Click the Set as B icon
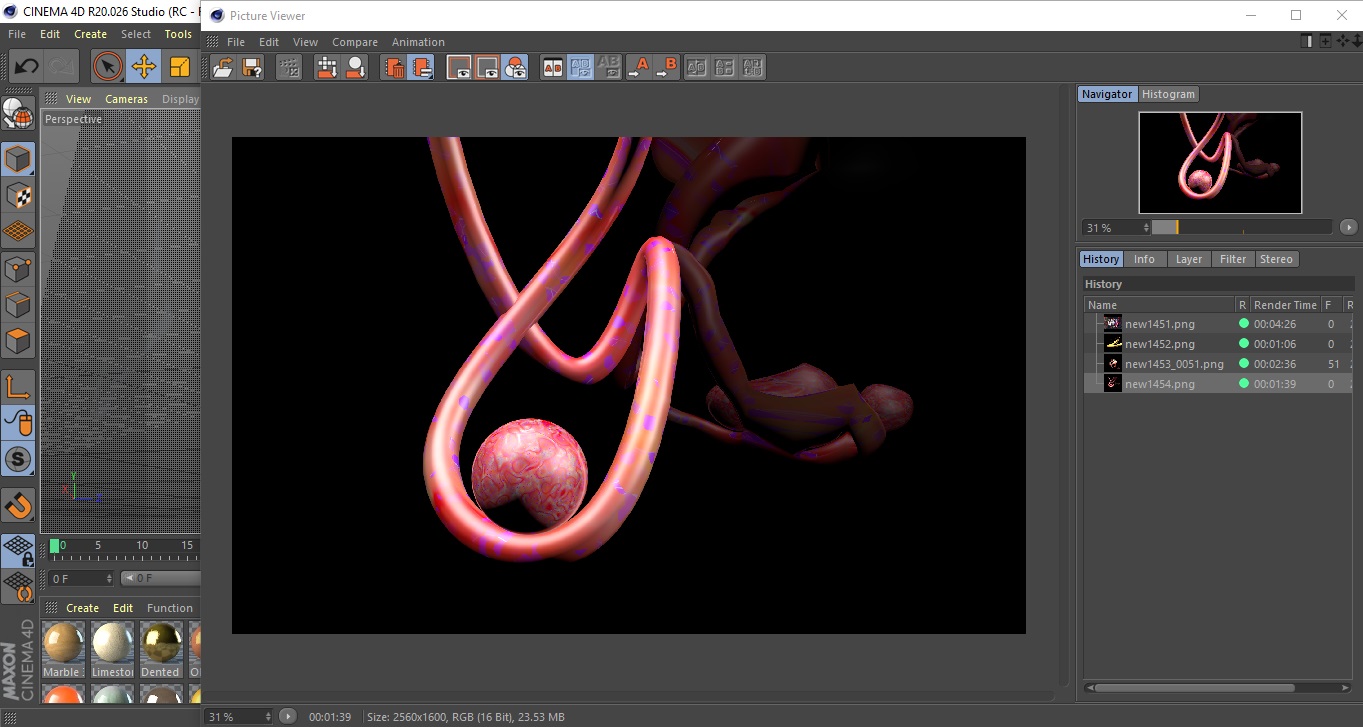 pos(667,68)
